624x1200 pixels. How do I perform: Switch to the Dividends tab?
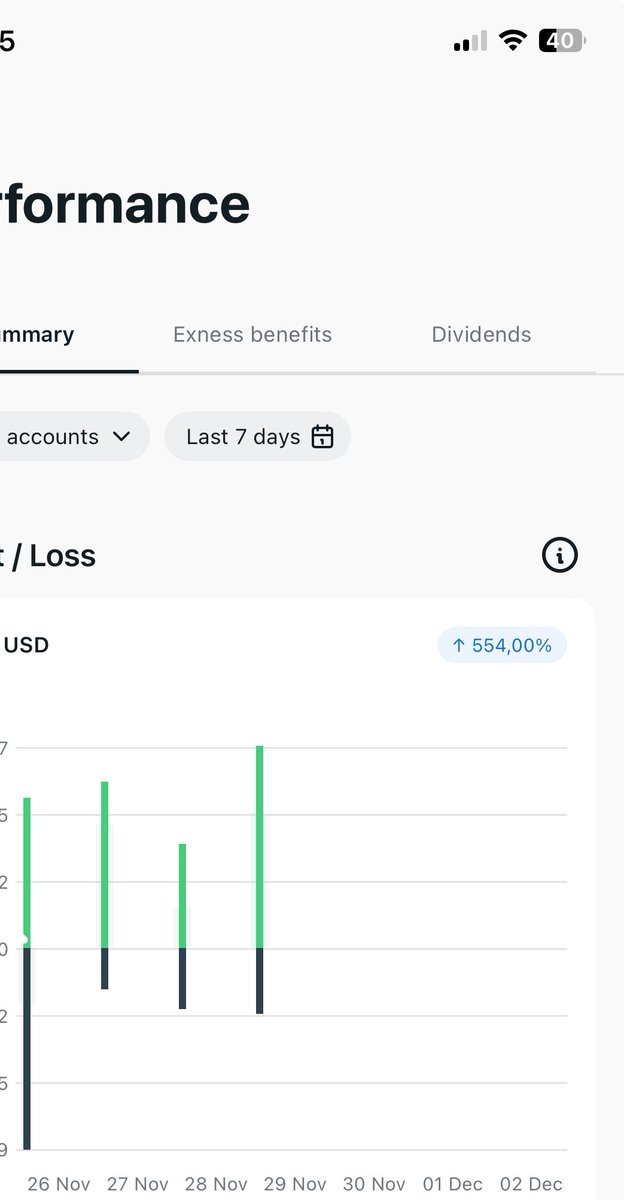481,335
